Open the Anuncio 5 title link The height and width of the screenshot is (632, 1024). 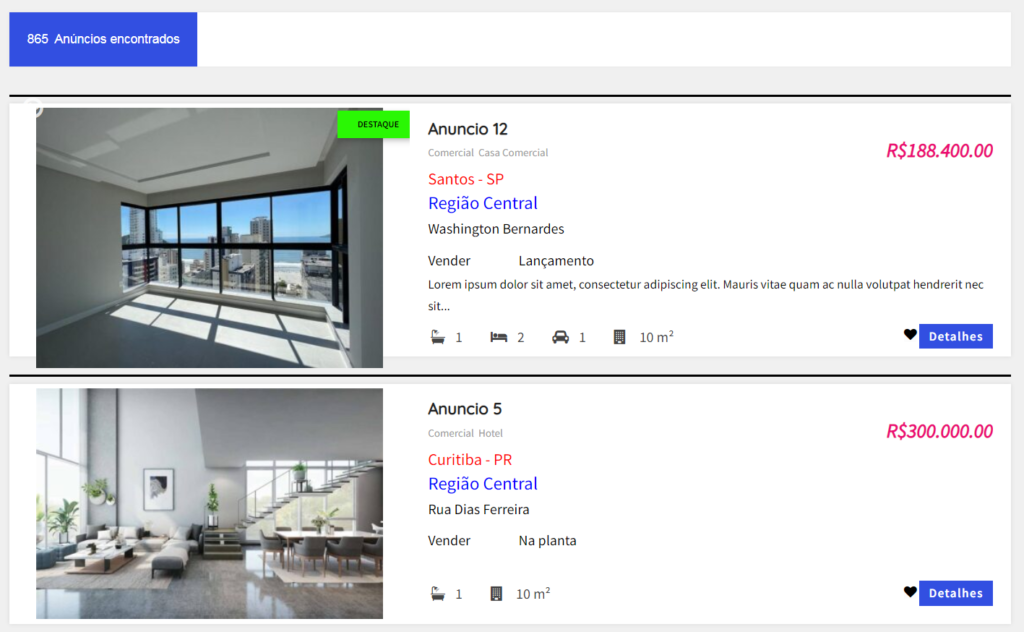coord(464,409)
